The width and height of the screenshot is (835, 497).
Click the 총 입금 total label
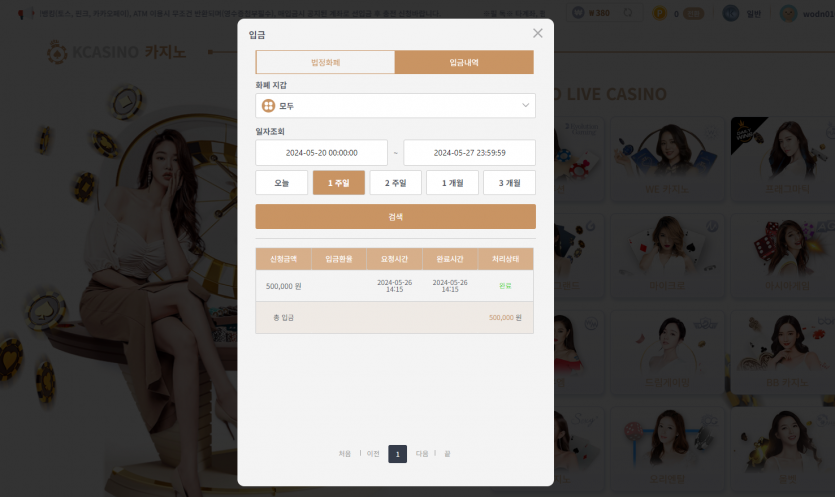click(x=283, y=317)
